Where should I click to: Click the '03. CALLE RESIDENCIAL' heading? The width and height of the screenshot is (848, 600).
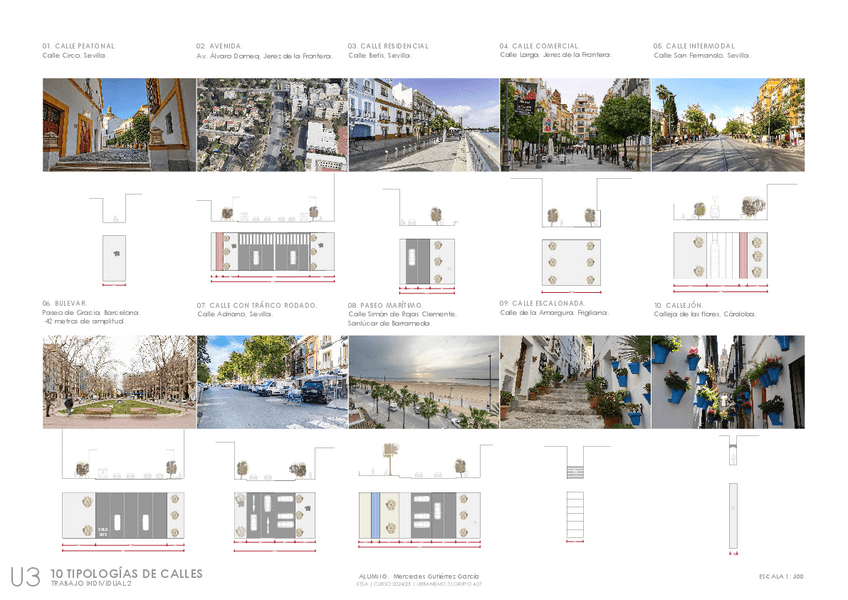(388, 46)
